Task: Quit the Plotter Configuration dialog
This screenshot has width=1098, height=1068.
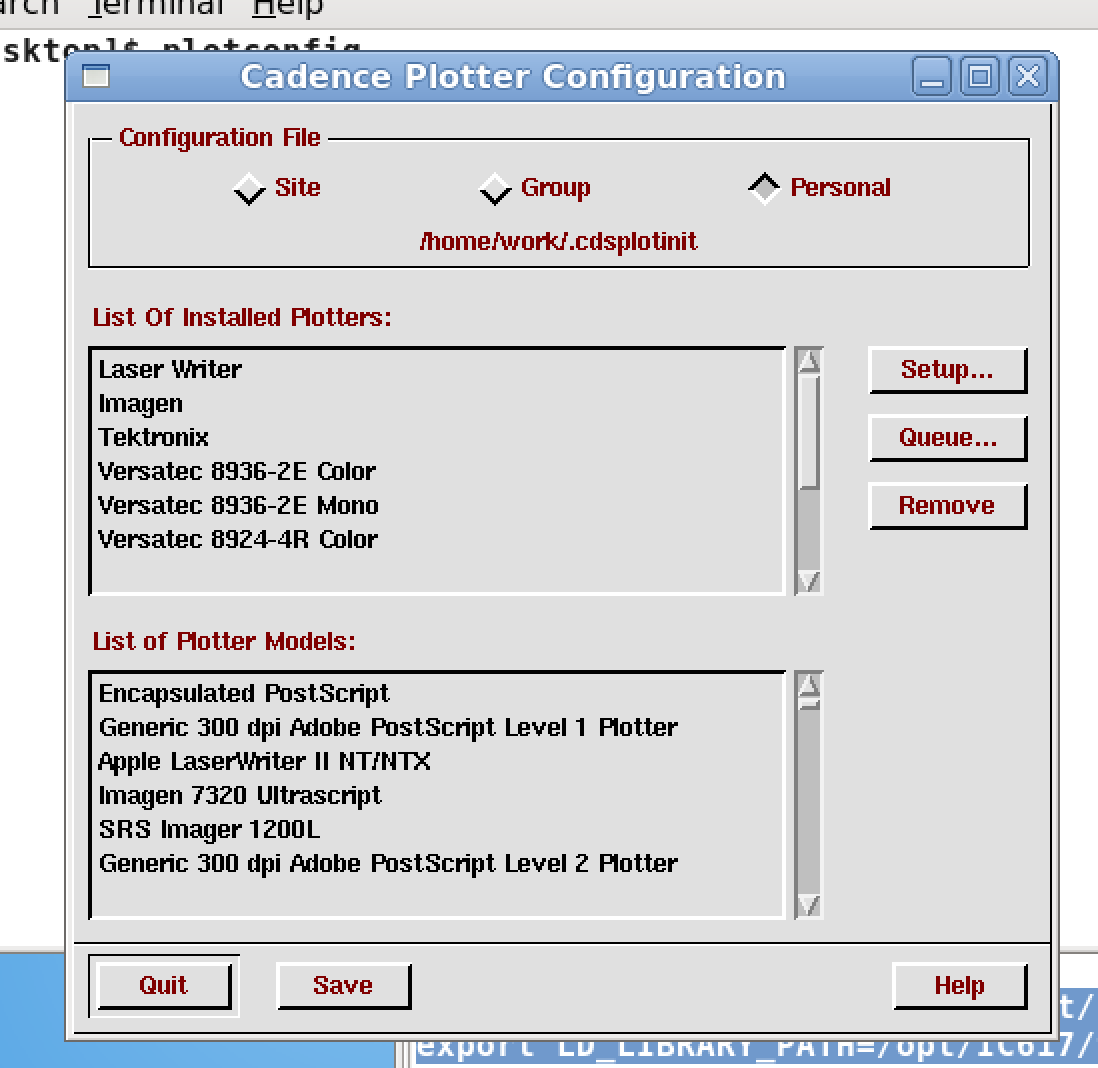Action: (x=164, y=985)
